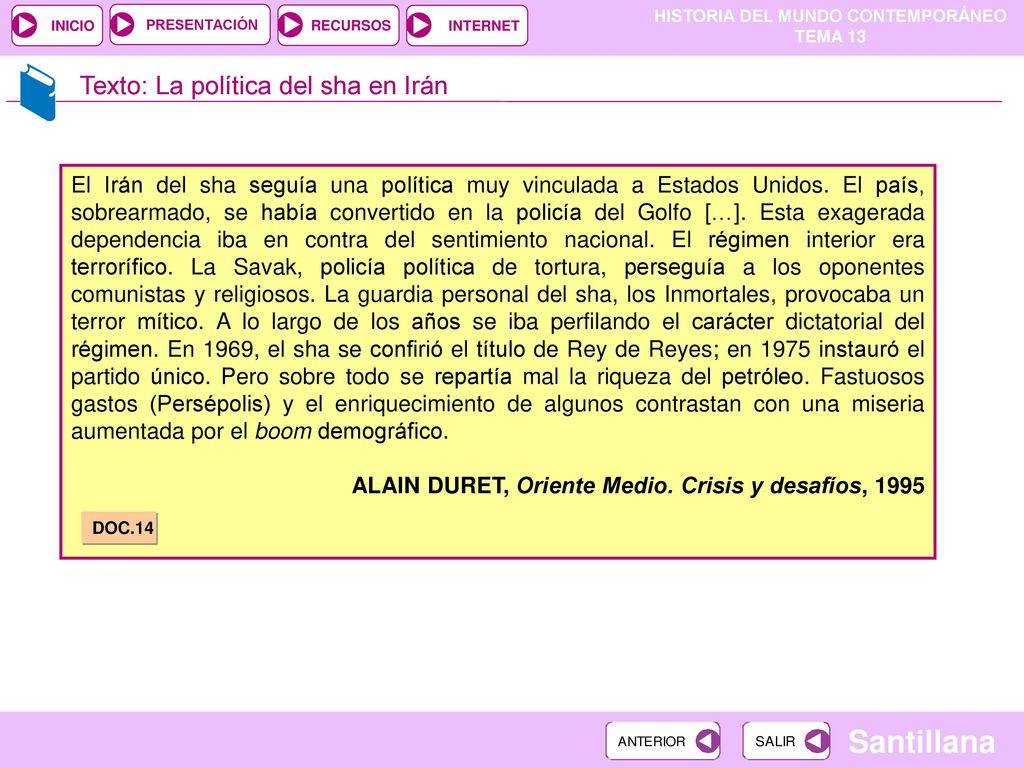Open the INICIO menu label
1024x768 pixels.
point(72,25)
